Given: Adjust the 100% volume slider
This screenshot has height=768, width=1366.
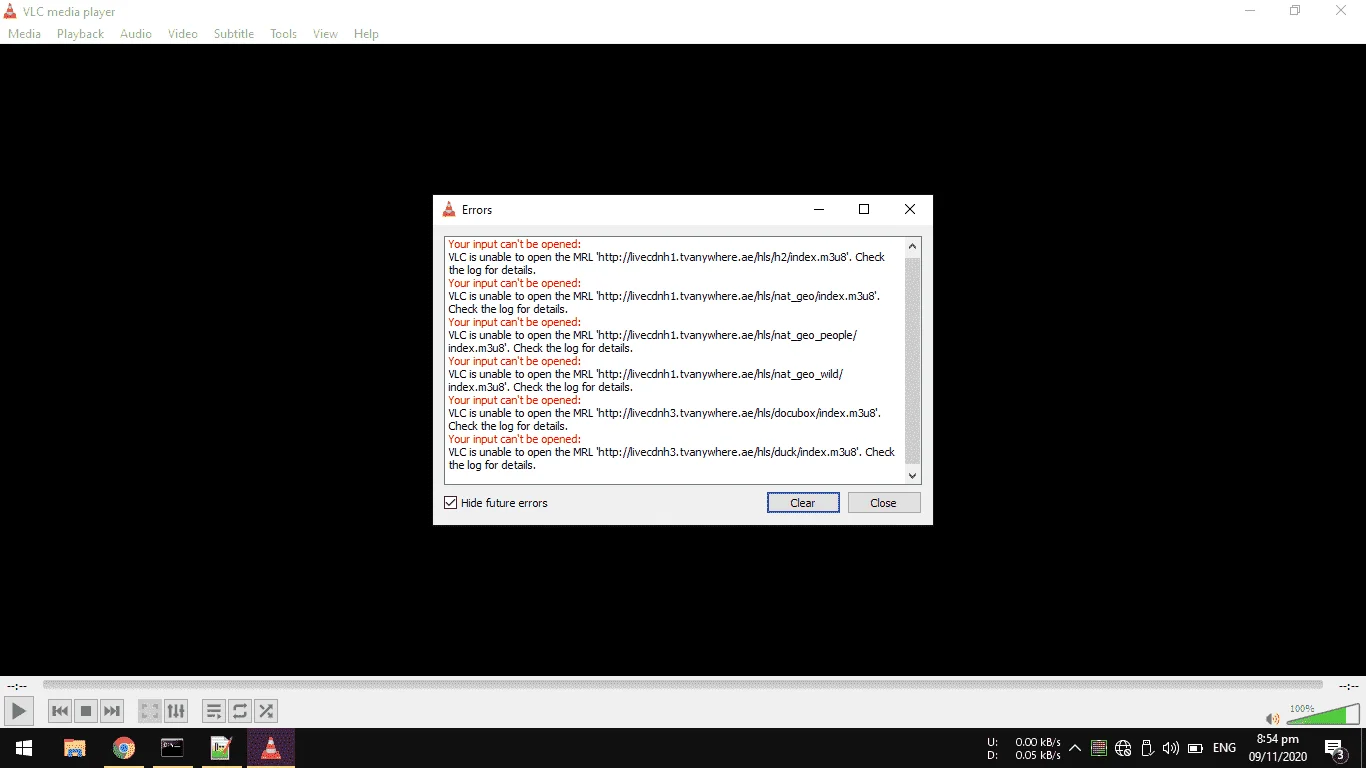Looking at the screenshot, I should pos(1323,713).
